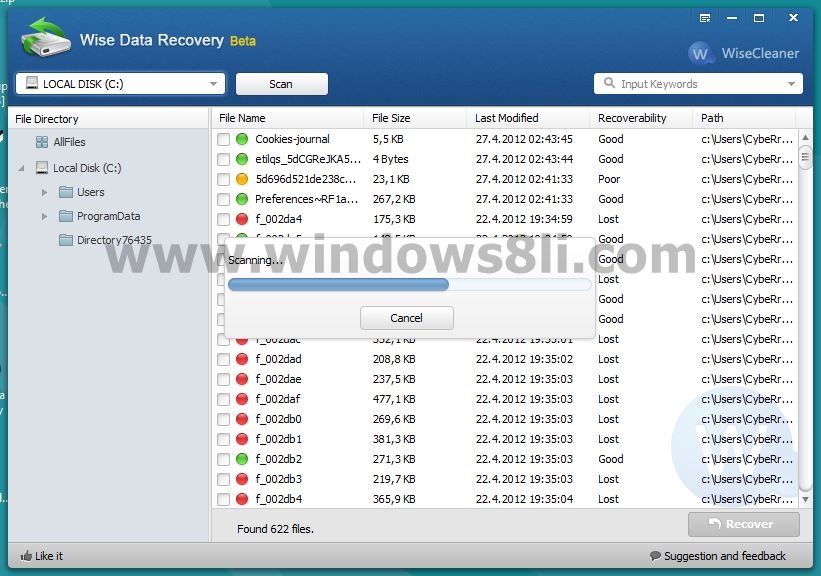Screen dimensions: 821x576
Task: Start scan with the Scan button
Action: pos(282,84)
